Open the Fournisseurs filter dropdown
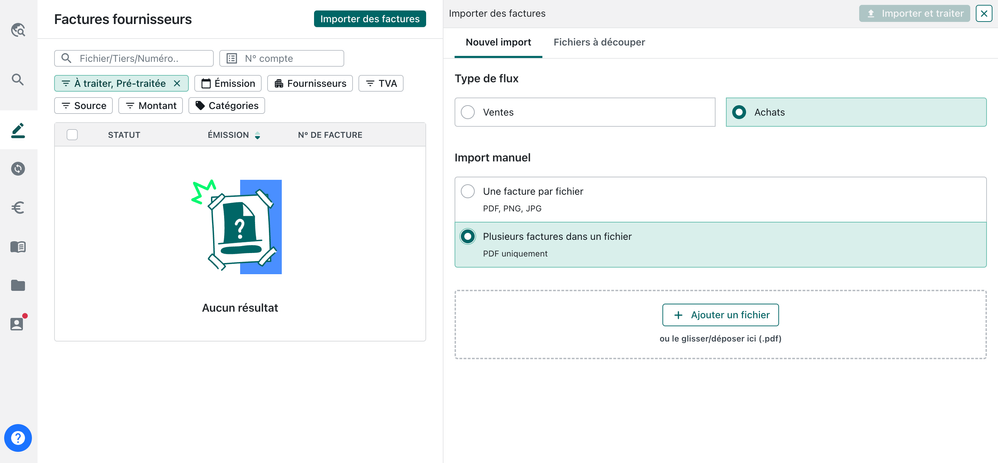This screenshot has height=463, width=998. pyautogui.click(x=310, y=84)
